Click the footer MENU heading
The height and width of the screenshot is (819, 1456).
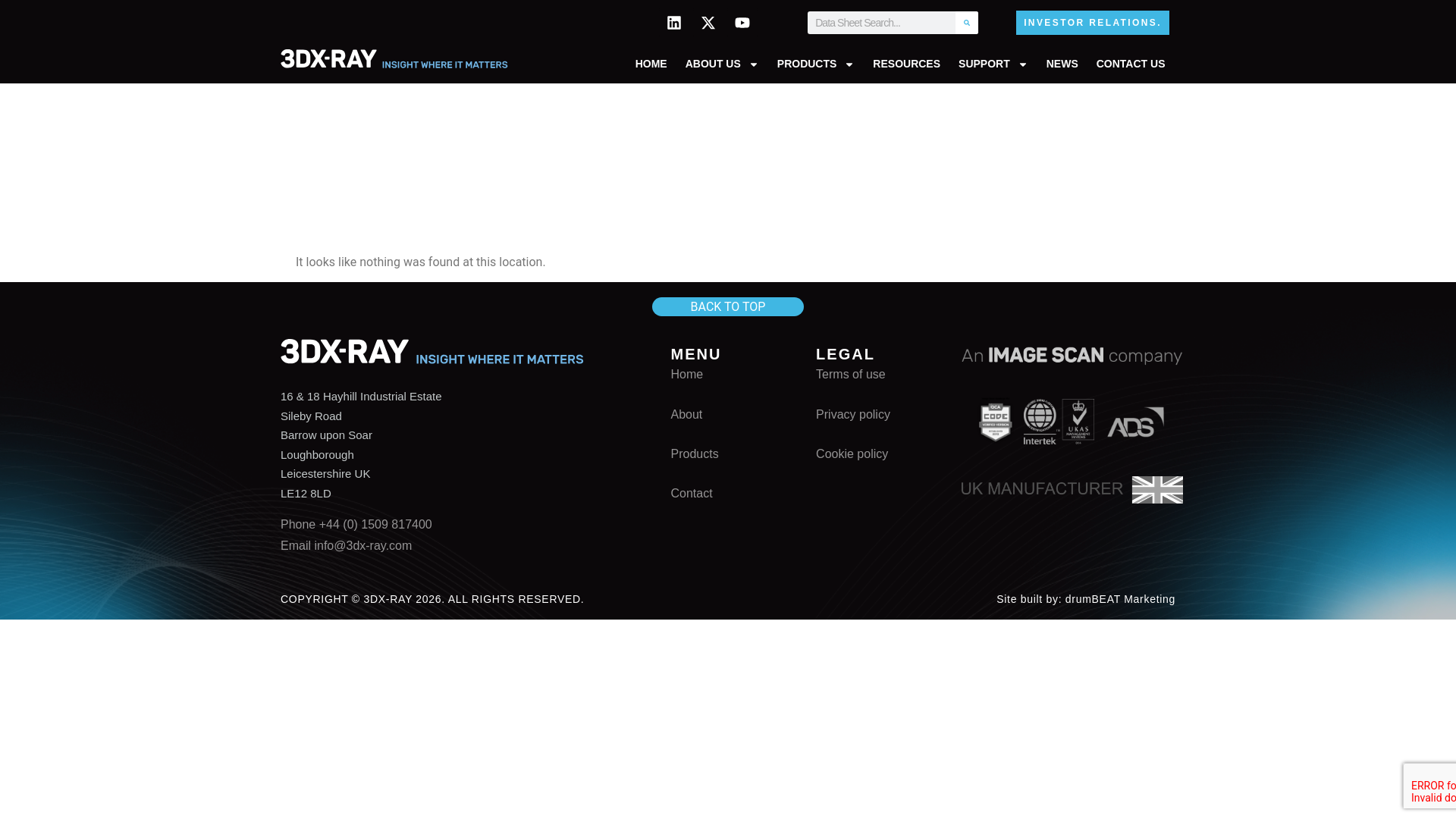point(696,354)
